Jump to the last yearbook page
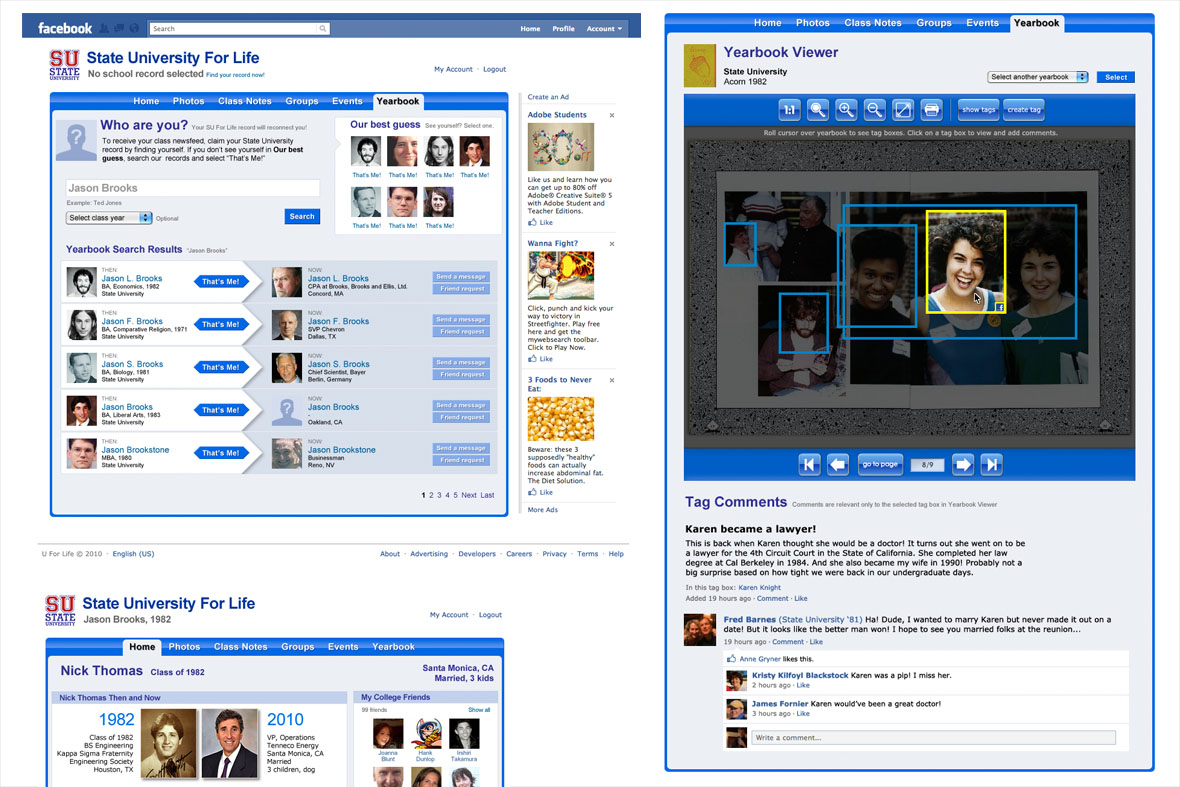 (x=992, y=464)
